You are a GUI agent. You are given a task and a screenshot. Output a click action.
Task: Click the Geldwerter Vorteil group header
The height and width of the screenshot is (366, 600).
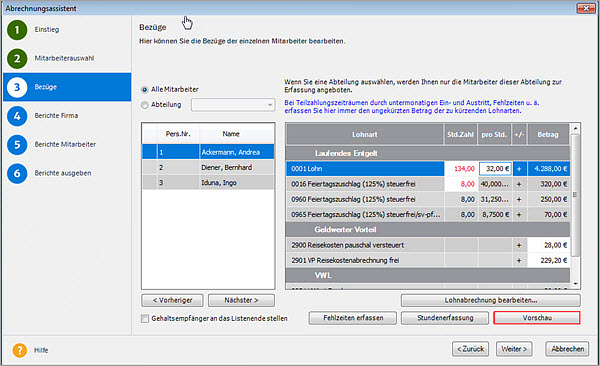[x=428, y=230]
